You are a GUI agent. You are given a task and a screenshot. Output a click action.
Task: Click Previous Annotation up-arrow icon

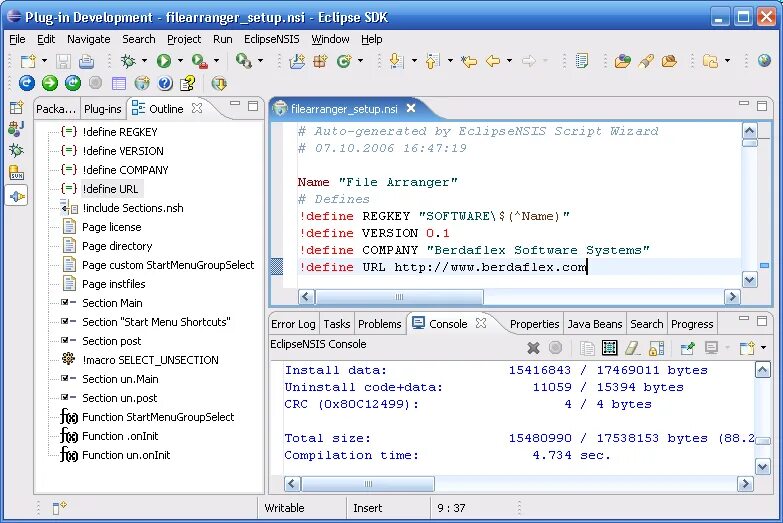coord(432,61)
